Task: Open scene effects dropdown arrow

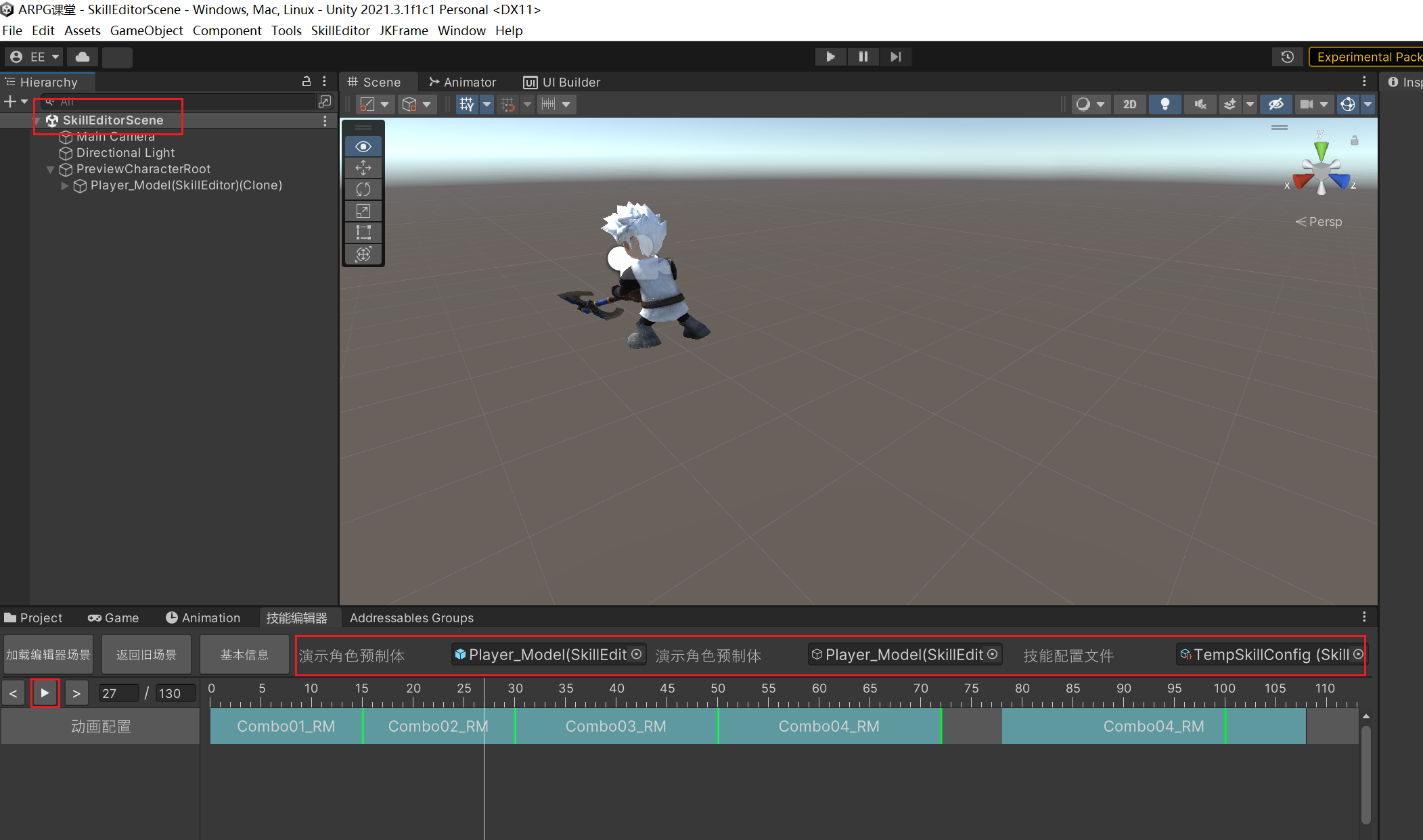Action: tap(1250, 104)
